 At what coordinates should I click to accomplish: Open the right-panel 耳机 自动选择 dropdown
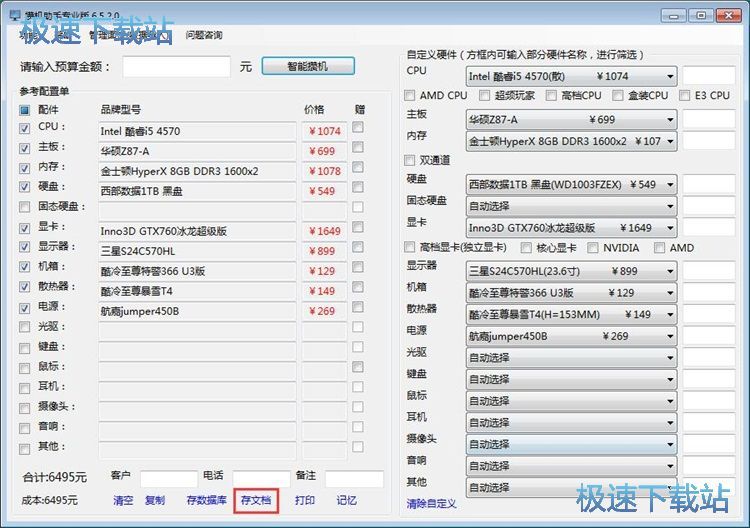[x=572, y=423]
